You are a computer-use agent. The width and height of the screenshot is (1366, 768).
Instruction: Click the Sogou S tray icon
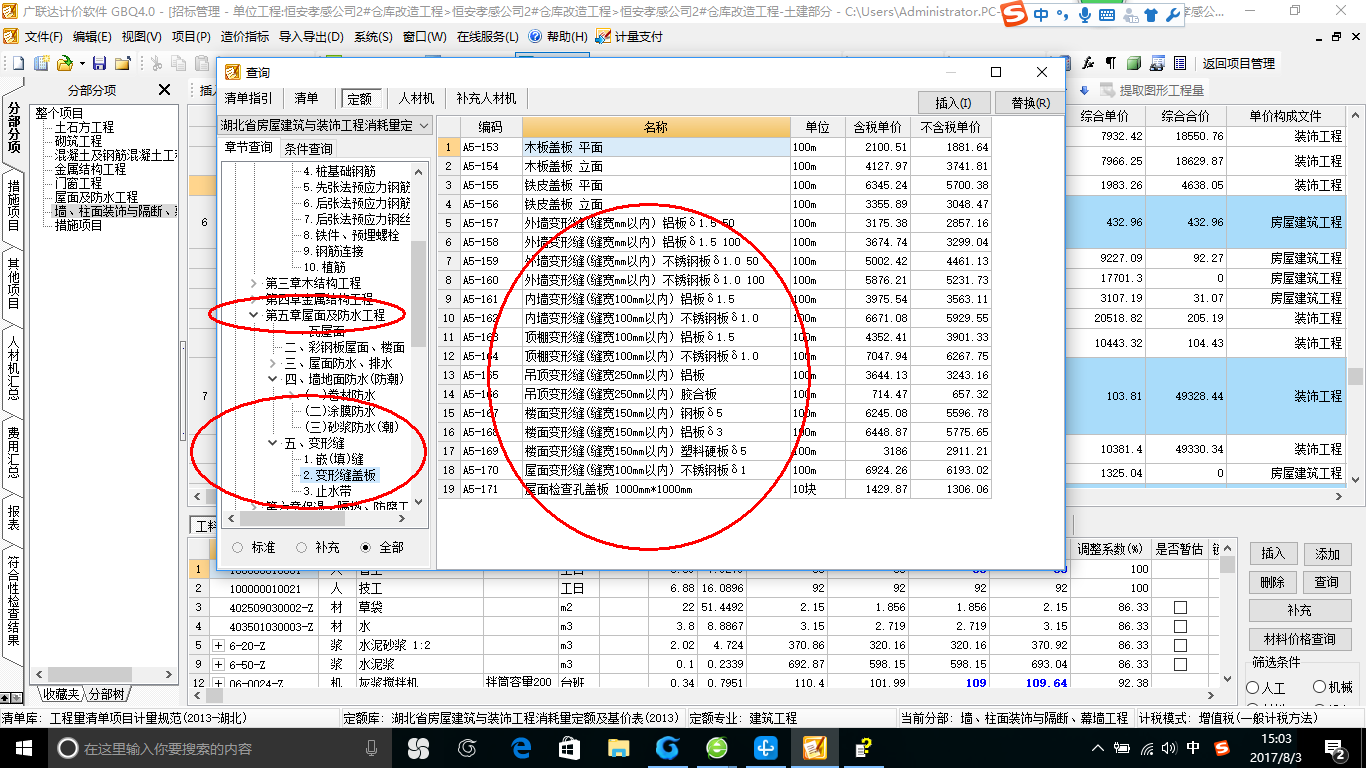point(1222,747)
